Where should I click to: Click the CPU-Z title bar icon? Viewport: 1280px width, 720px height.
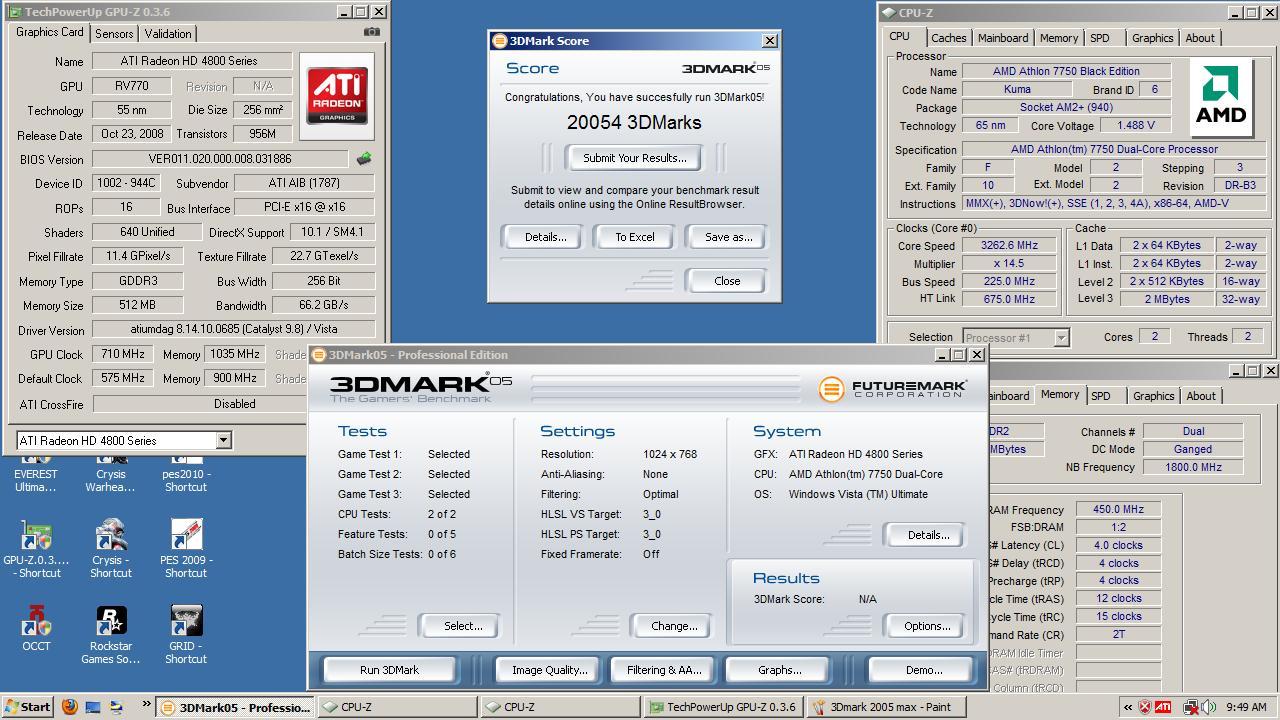[888, 13]
